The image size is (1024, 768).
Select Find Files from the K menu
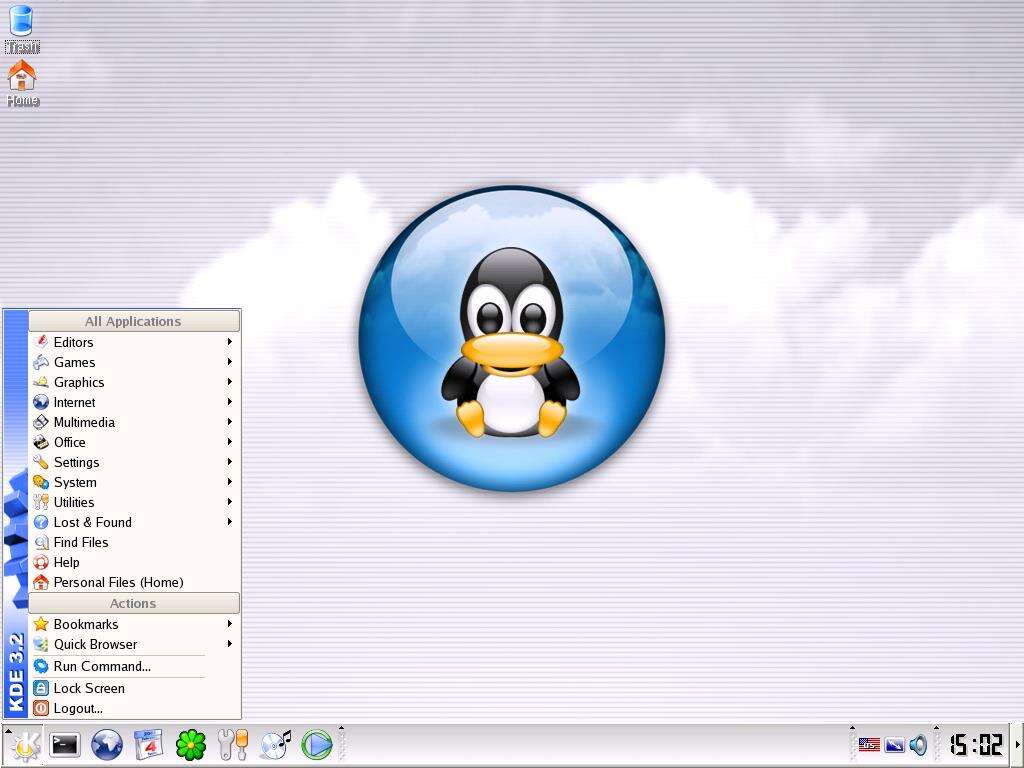coord(135,543)
